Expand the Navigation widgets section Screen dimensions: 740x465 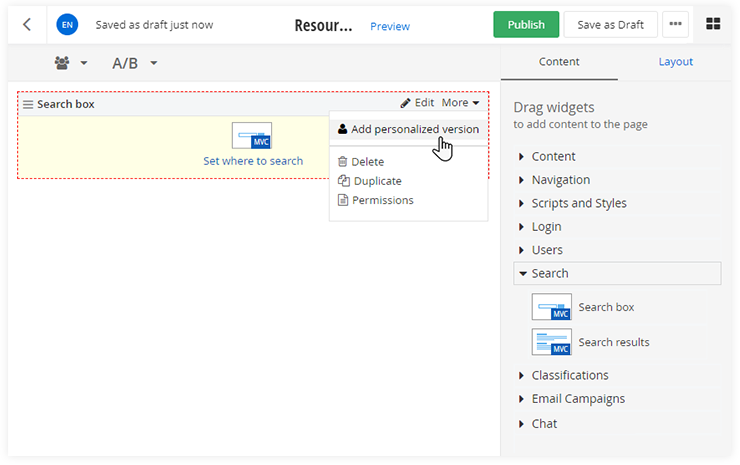coord(560,180)
